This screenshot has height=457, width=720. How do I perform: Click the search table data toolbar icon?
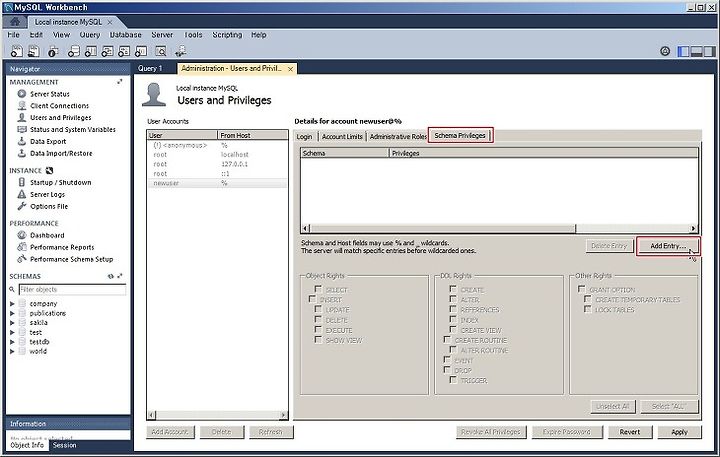click(161, 51)
